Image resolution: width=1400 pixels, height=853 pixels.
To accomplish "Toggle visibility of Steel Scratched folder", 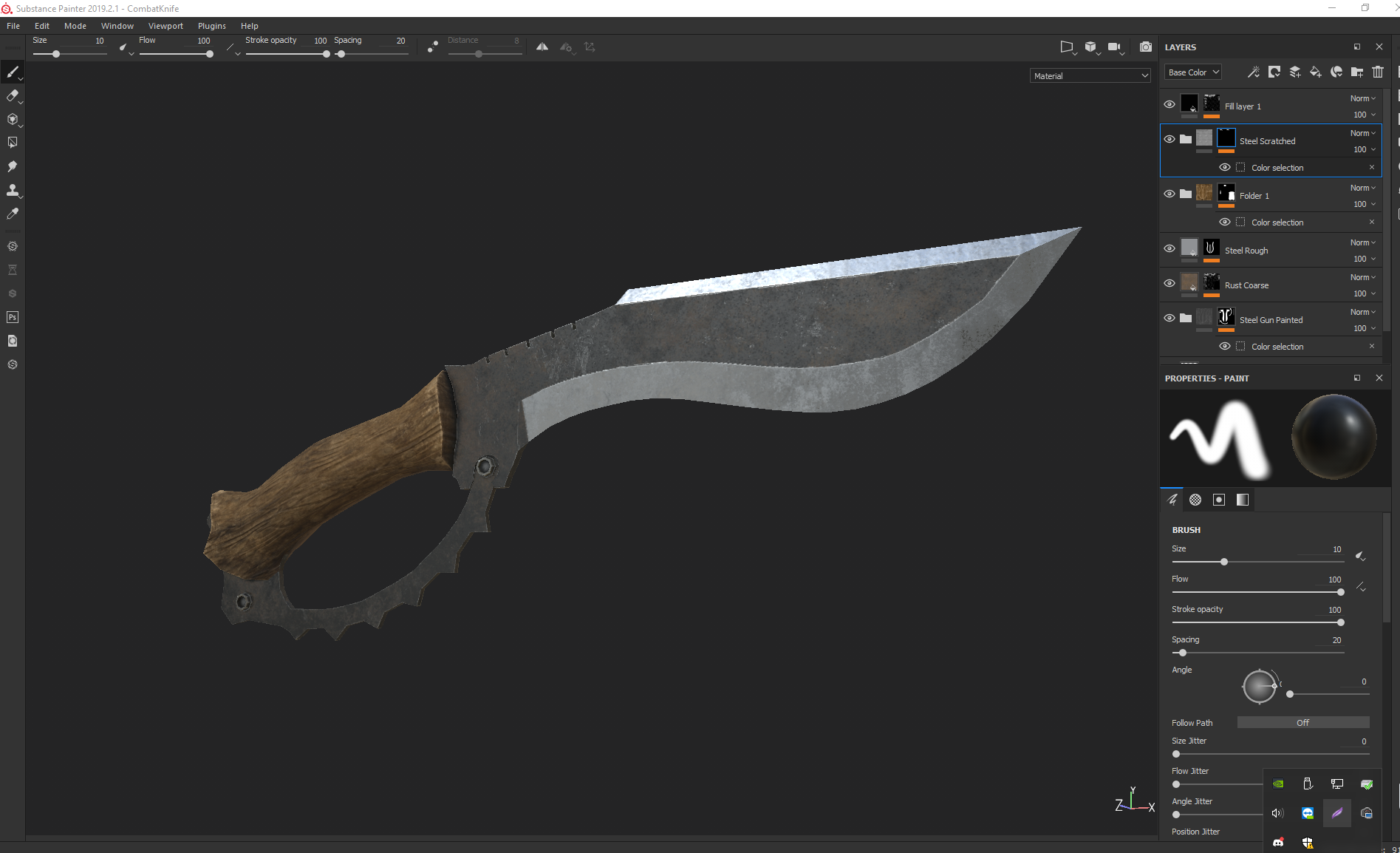I will coord(1169,139).
